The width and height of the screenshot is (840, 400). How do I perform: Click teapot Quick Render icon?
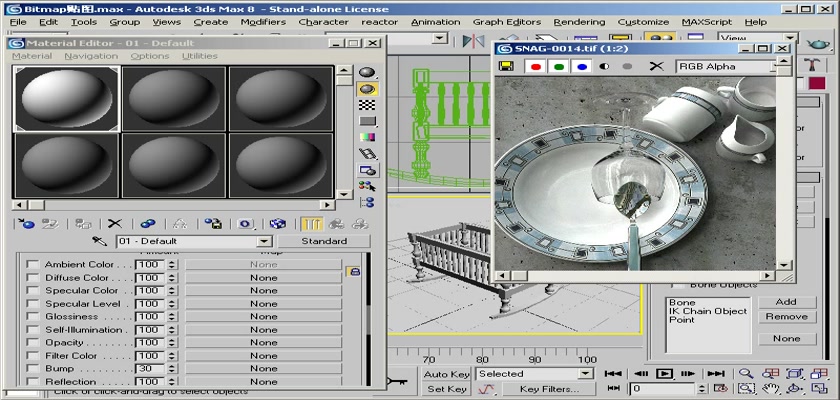pos(818,43)
